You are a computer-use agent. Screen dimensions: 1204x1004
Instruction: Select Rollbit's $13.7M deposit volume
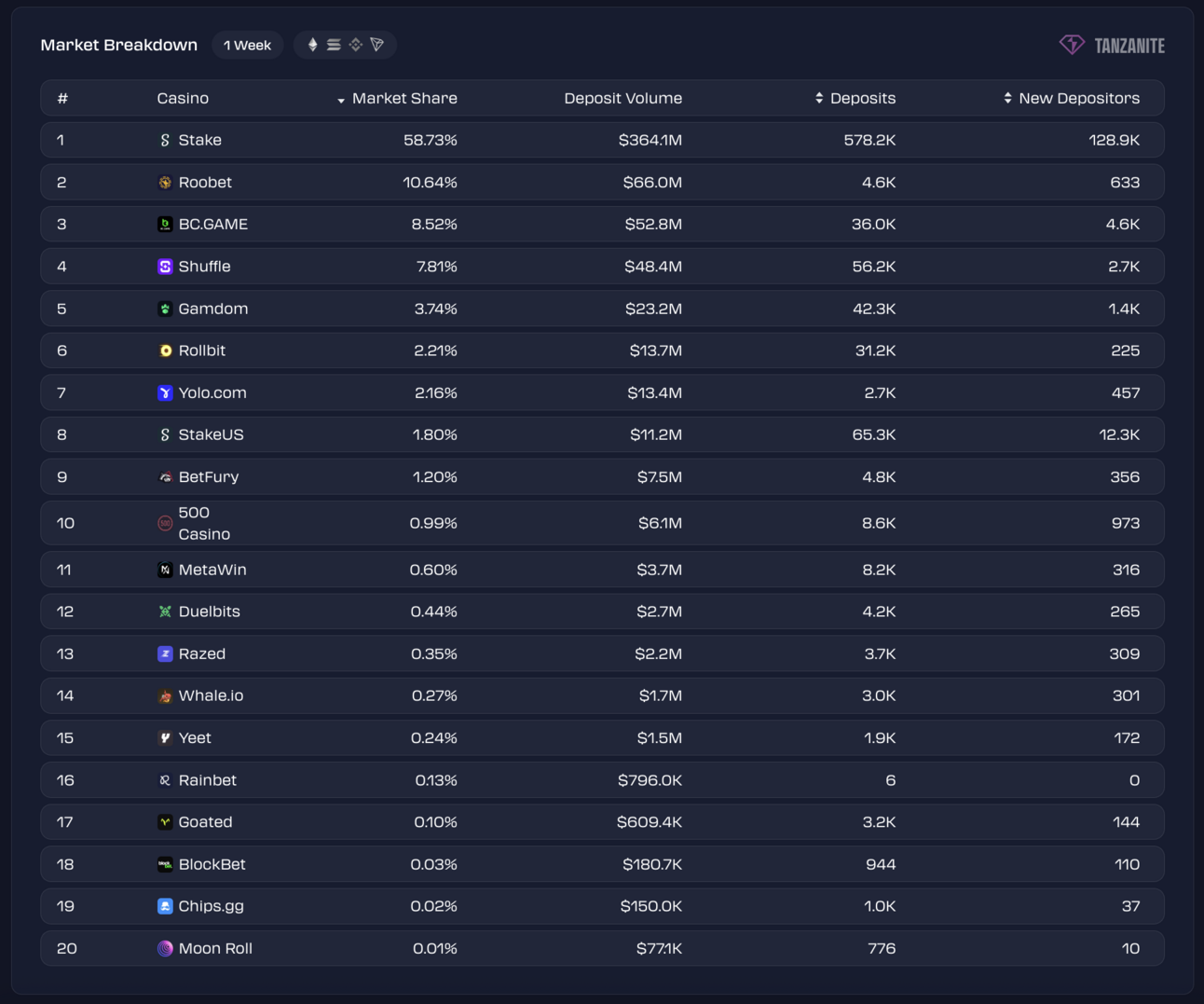656,351
